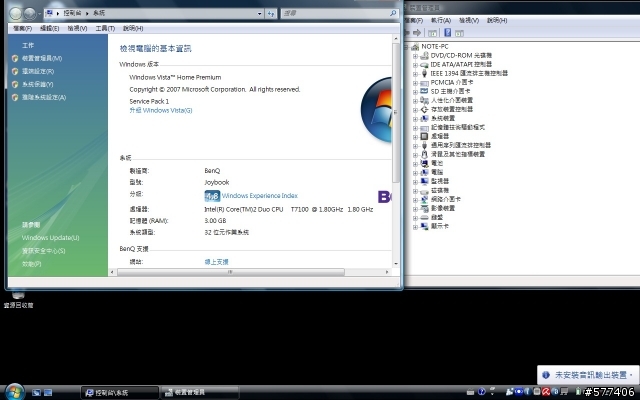This screenshot has width=640, height=400.
Task: Click the 監視器 monitor icon in device tree
Action: 424,181
